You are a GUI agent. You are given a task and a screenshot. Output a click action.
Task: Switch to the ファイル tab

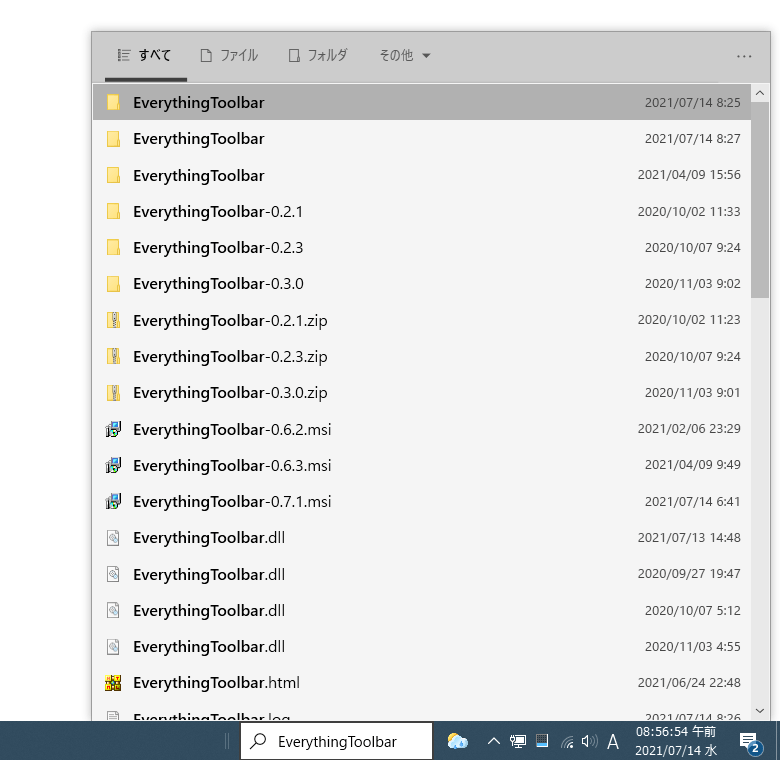(x=229, y=55)
